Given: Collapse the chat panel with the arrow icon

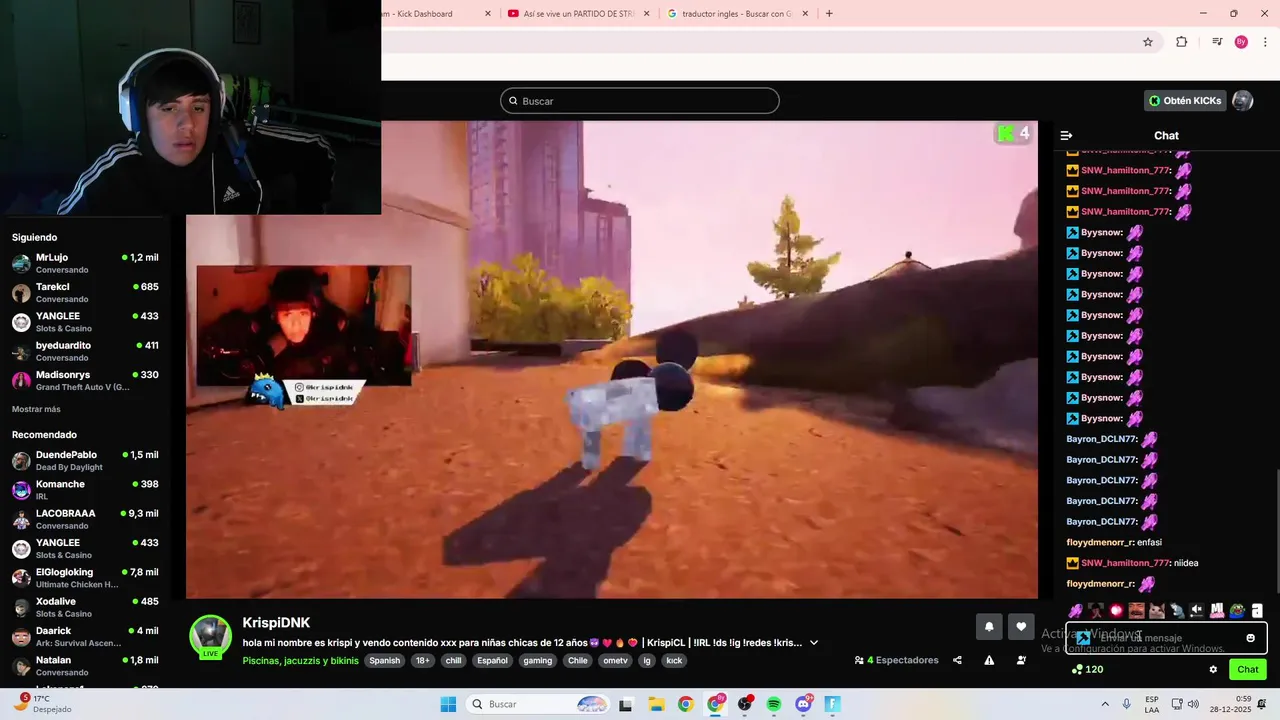Looking at the screenshot, I should tap(1066, 135).
